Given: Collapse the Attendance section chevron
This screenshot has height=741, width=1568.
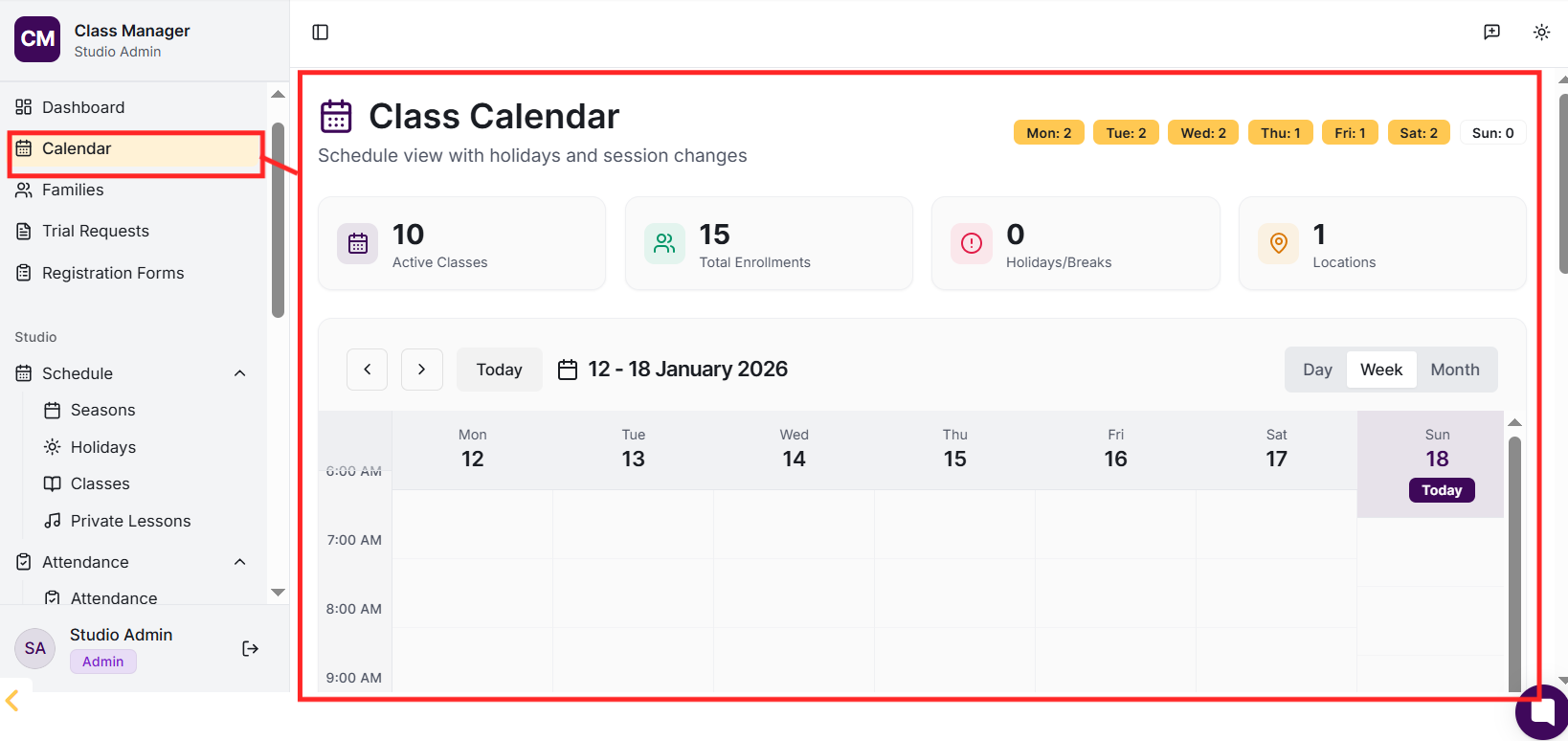Looking at the screenshot, I should 240,562.
